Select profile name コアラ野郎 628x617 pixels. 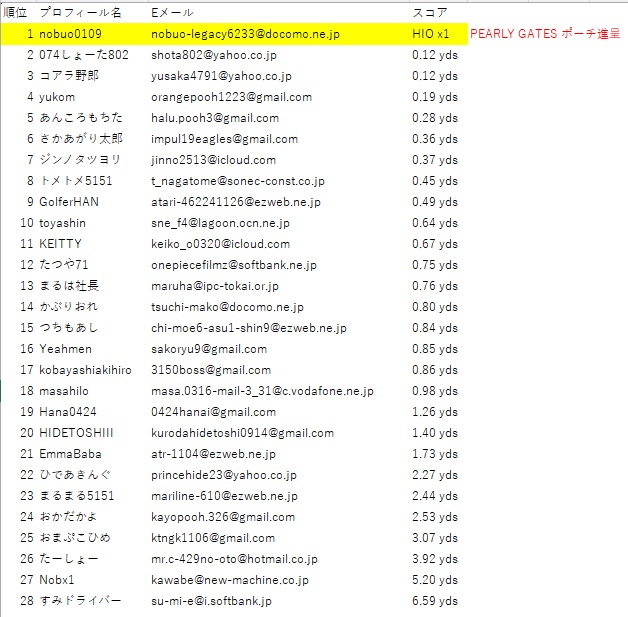[x=70, y=76]
